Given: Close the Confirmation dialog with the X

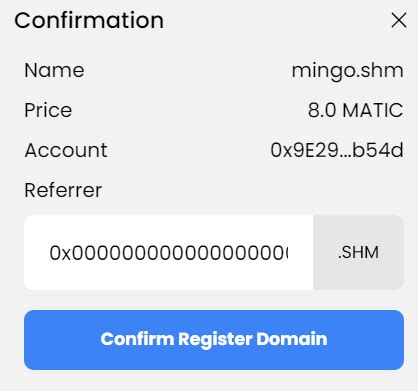Looking at the screenshot, I should (x=399, y=21).
